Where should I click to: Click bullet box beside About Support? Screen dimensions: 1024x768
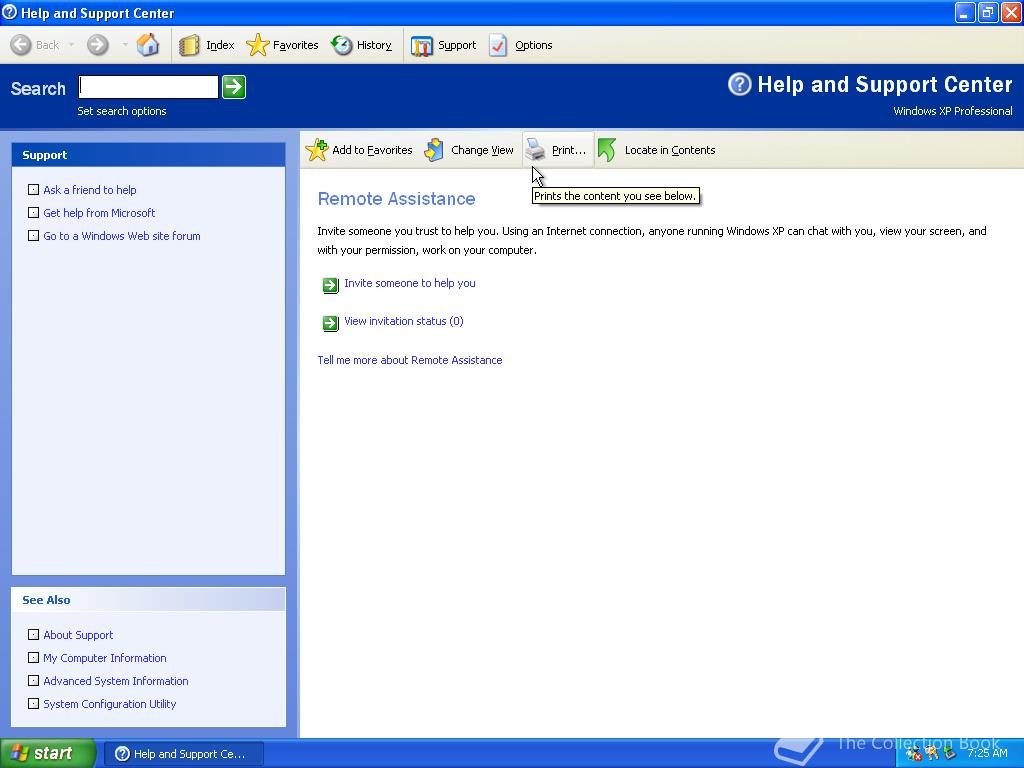[33, 634]
